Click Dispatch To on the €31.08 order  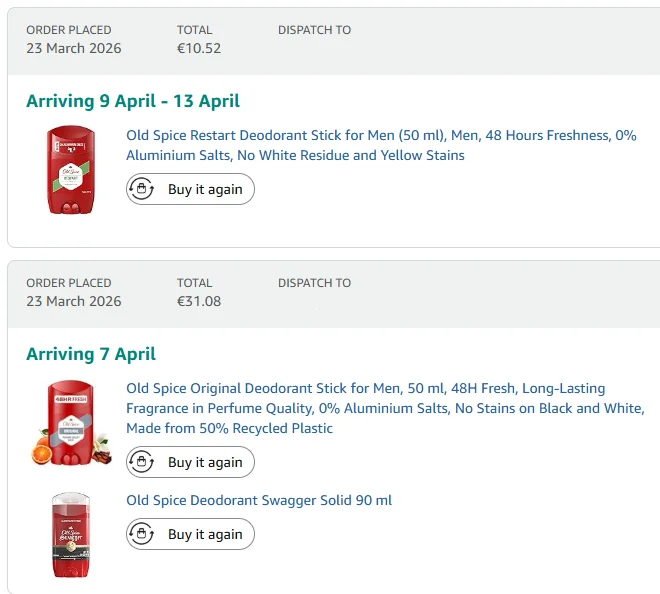pos(314,283)
